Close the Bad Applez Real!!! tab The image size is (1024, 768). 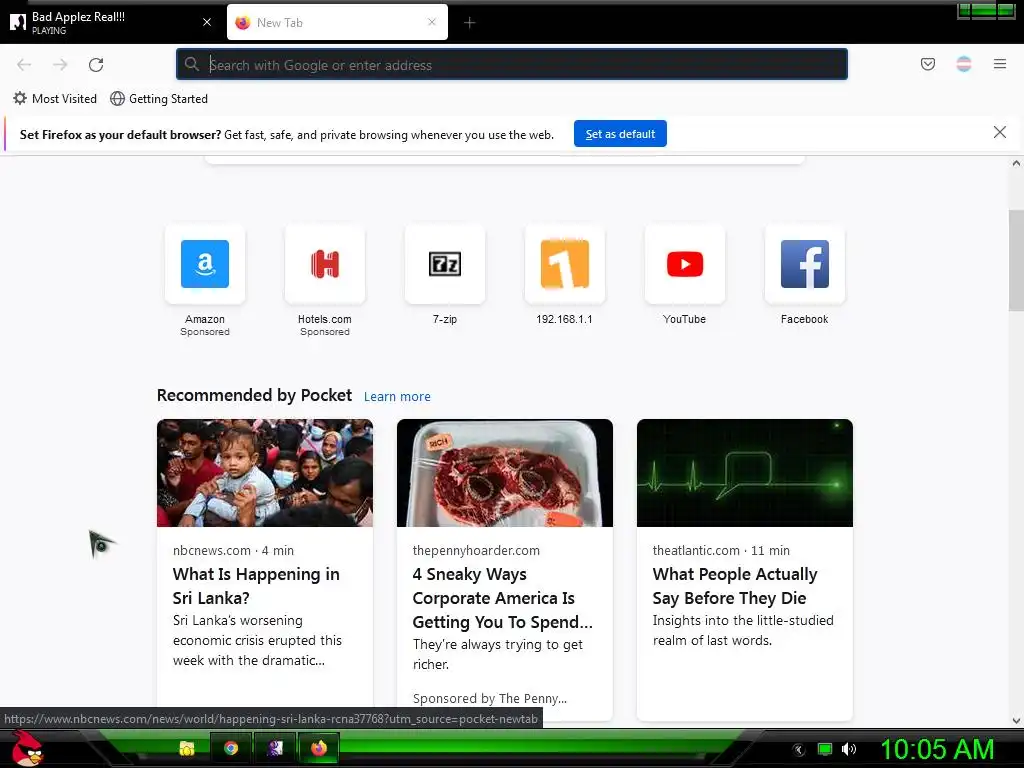[x=207, y=22]
